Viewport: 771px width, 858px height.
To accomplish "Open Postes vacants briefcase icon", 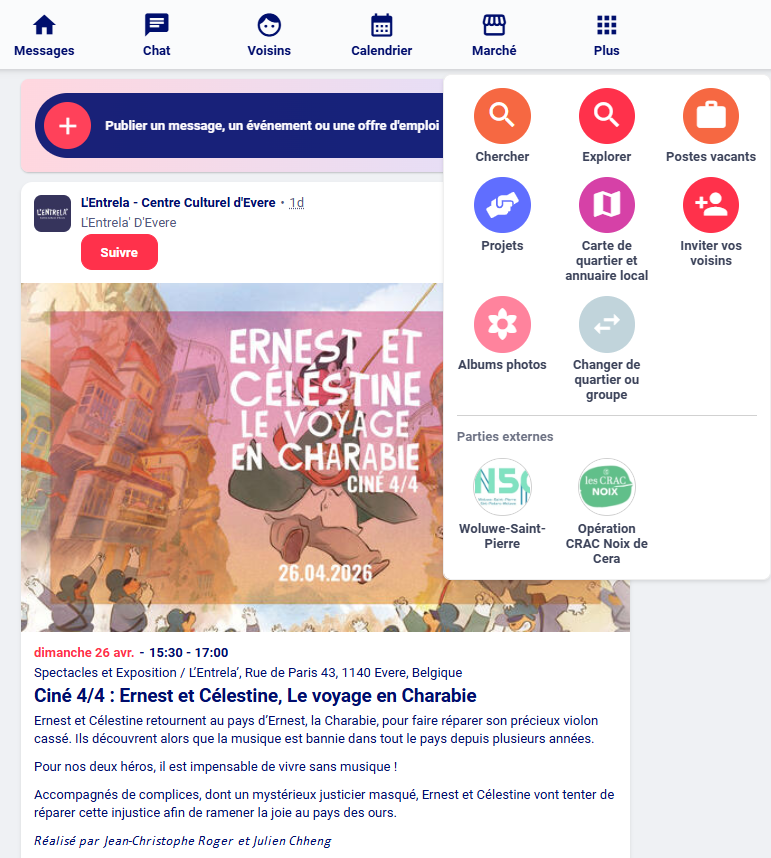I will [711, 116].
